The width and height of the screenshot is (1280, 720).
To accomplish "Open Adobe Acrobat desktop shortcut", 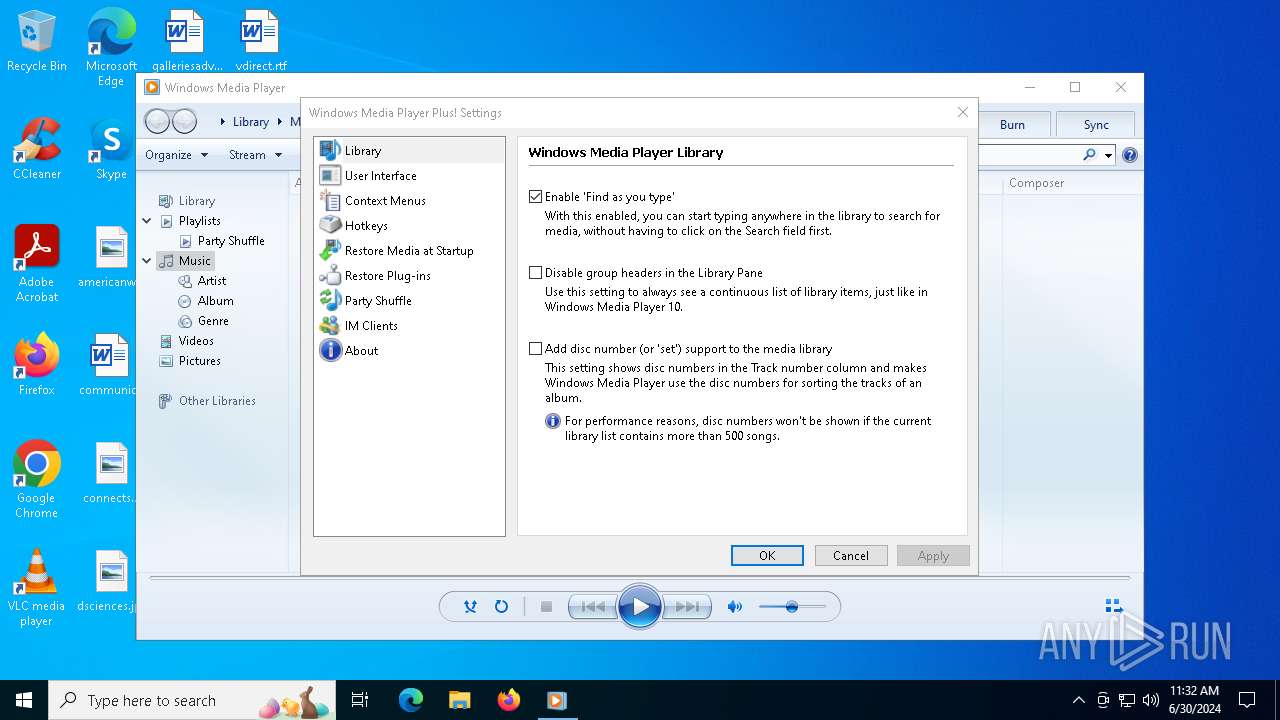I will click(x=37, y=263).
